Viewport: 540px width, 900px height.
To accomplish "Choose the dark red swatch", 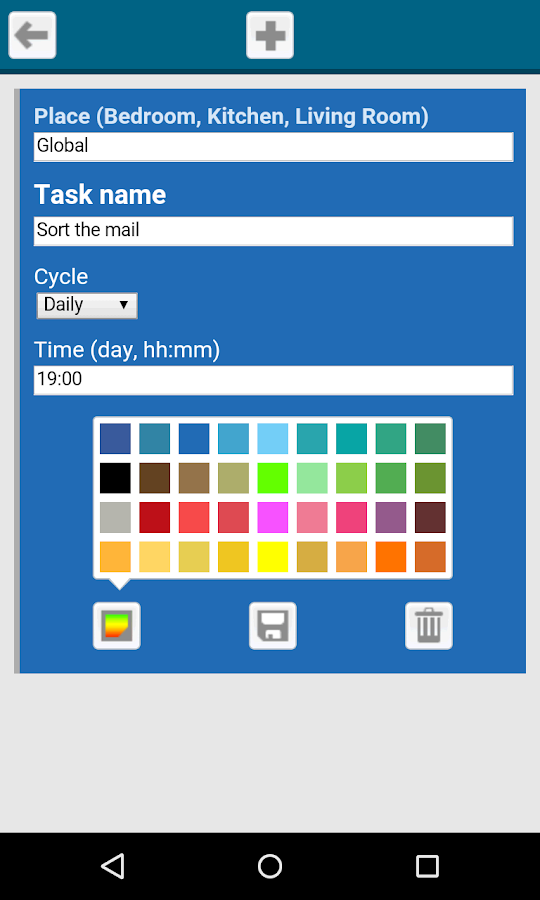I will coord(154,518).
